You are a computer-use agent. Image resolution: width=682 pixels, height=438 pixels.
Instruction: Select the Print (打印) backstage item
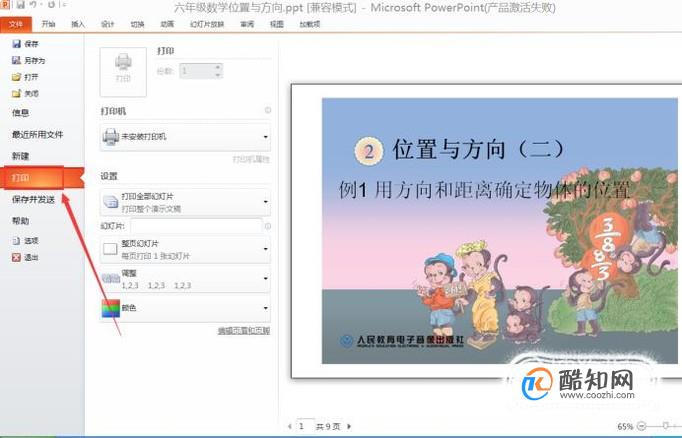click(42, 177)
